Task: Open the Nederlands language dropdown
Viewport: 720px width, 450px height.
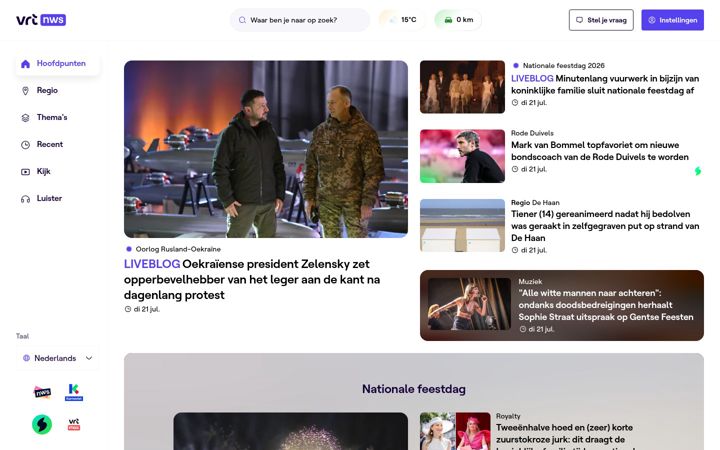Action: pyautogui.click(x=58, y=358)
